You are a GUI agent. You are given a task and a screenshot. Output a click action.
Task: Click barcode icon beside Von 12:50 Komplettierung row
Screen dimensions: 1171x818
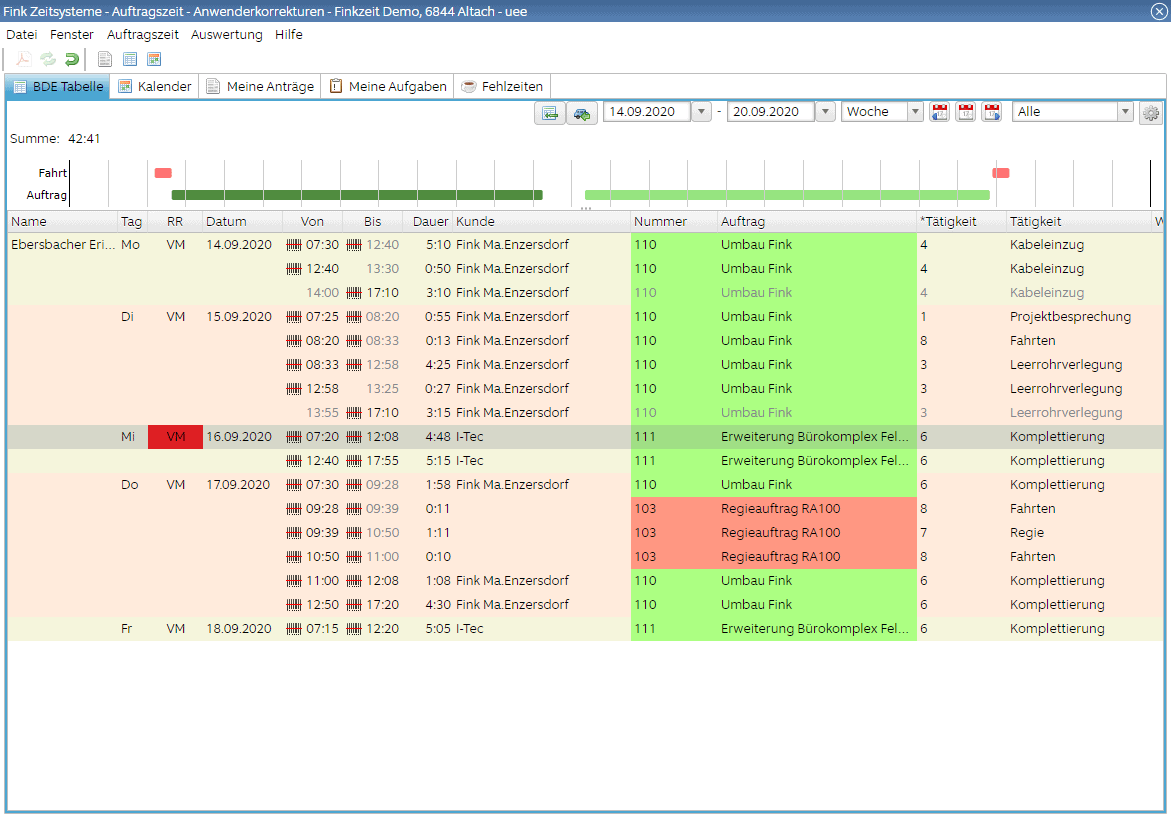[294, 605]
